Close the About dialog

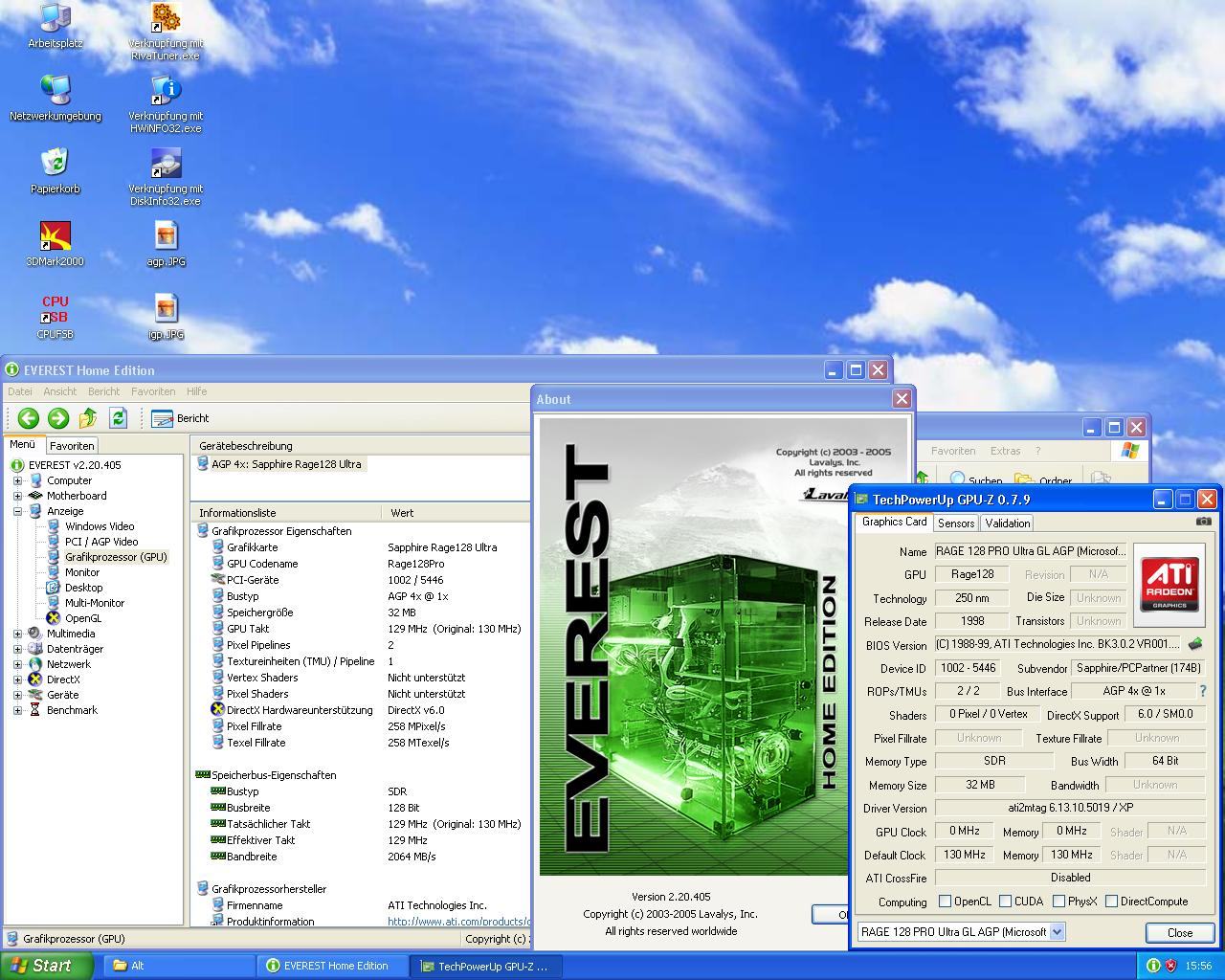point(902,399)
